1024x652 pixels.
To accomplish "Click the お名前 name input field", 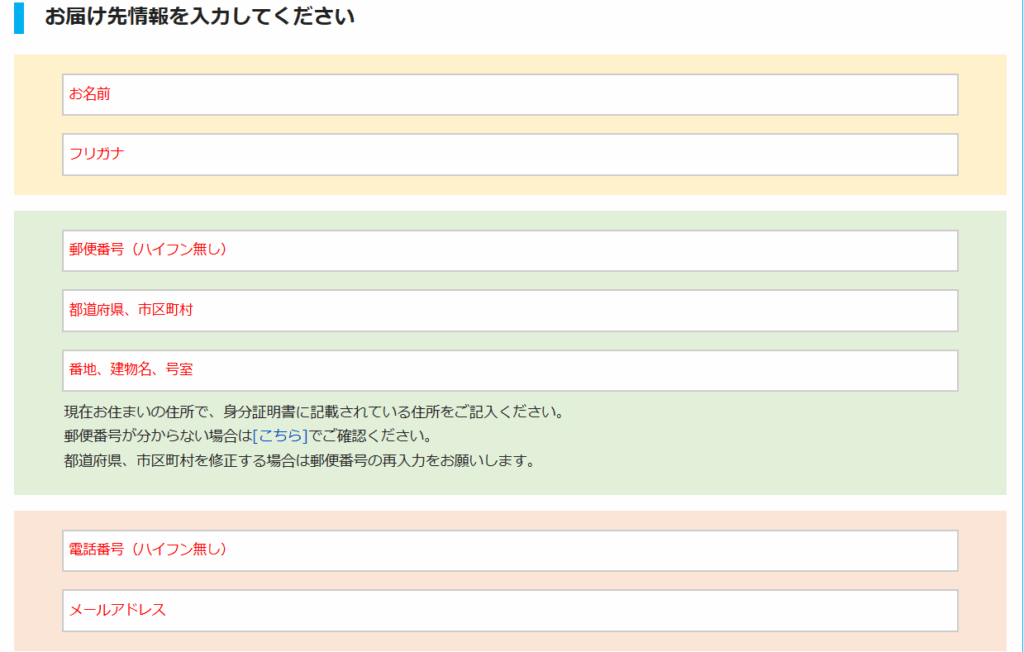I will [510, 95].
